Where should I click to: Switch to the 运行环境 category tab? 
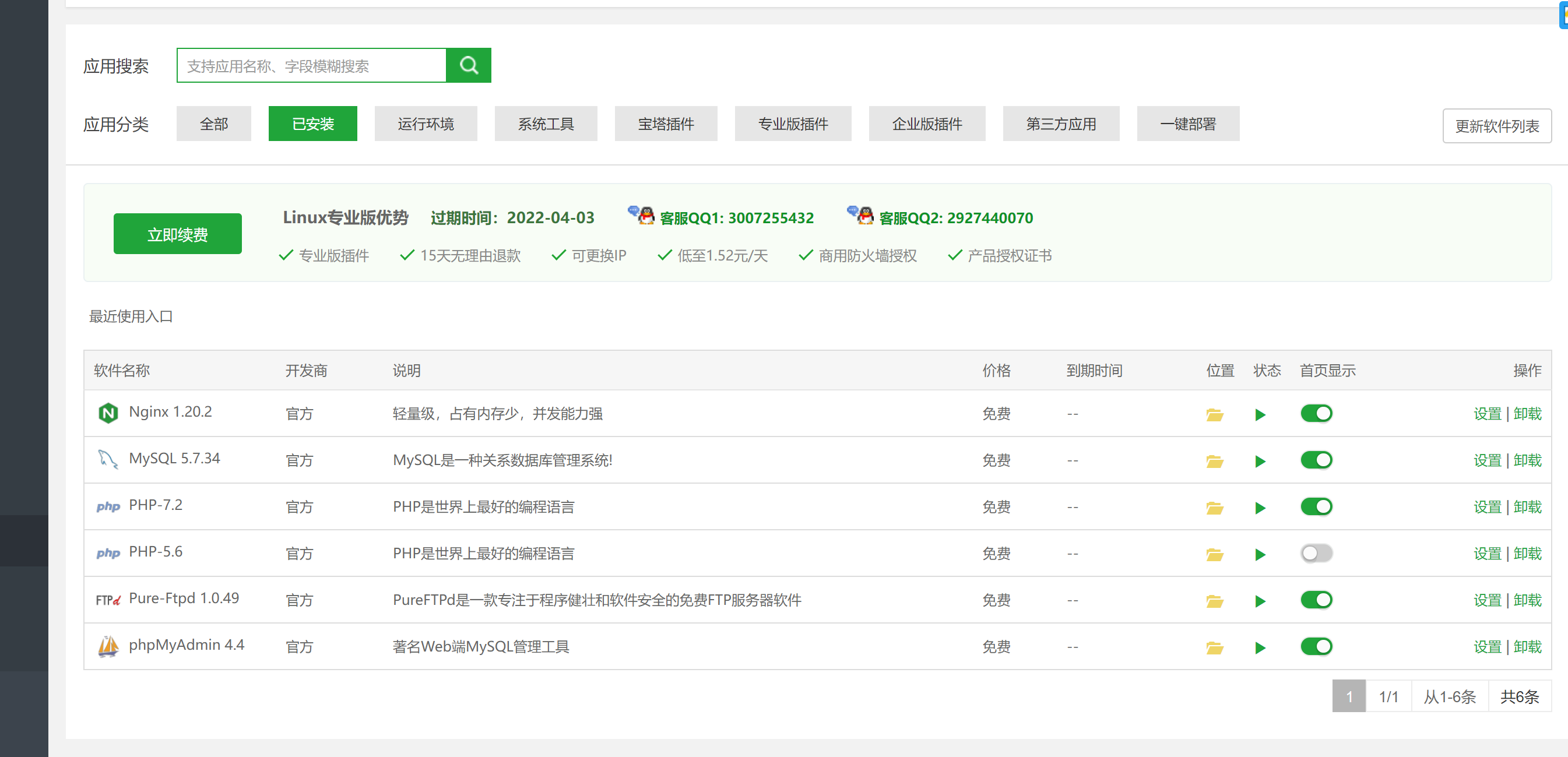(x=426, y=124)
